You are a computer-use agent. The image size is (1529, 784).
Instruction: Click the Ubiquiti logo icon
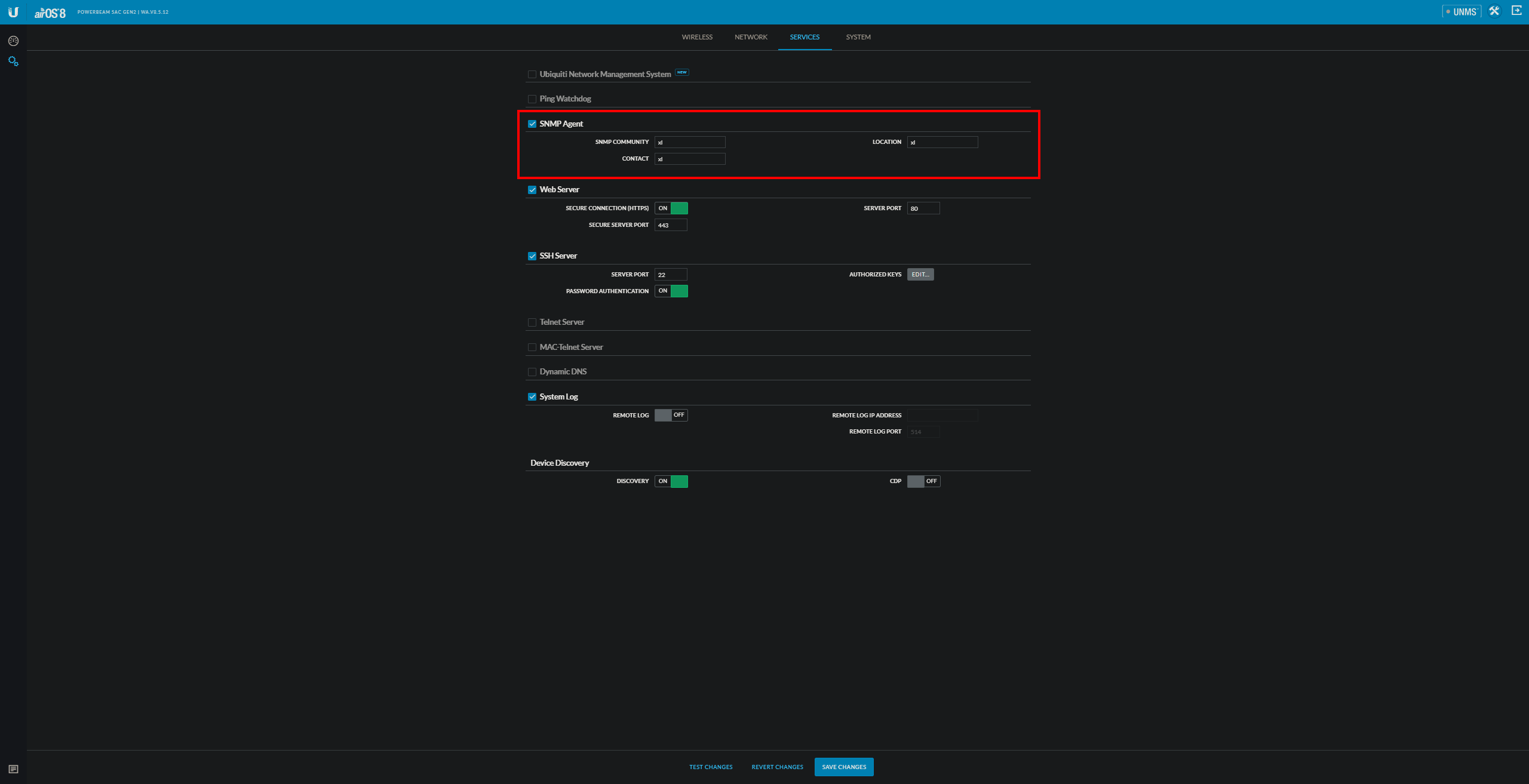click(x=13, y=12)
